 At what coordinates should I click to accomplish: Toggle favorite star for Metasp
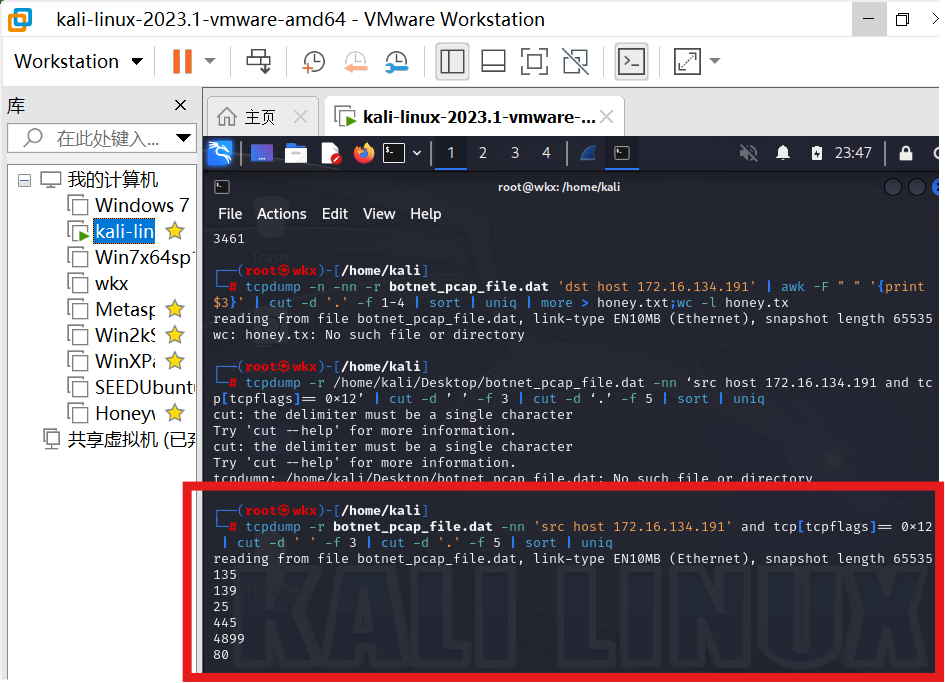[x=175, y=309]
